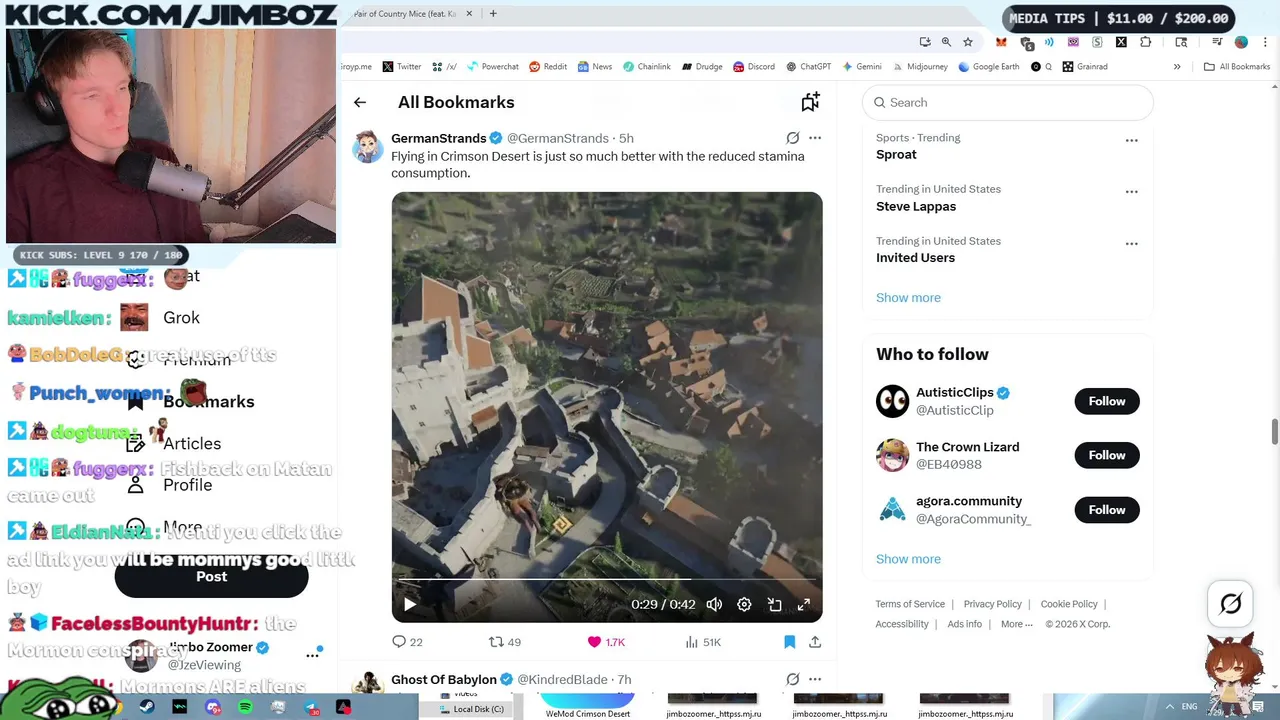Open Bookmarks in the sidebar
Image resolution: width=1280 pixels, height=720 pixels.
click(x=208, y=401)
